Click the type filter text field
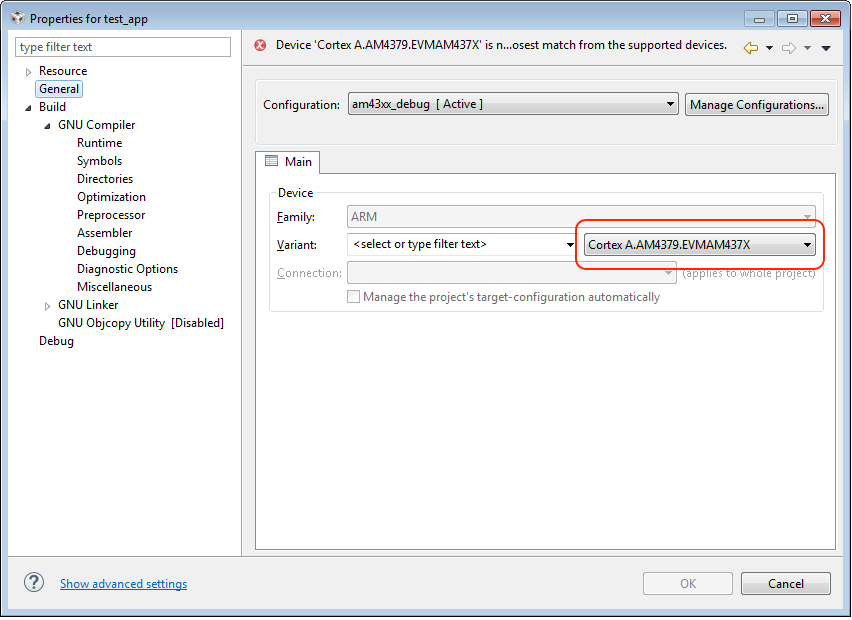 [123, 47]
